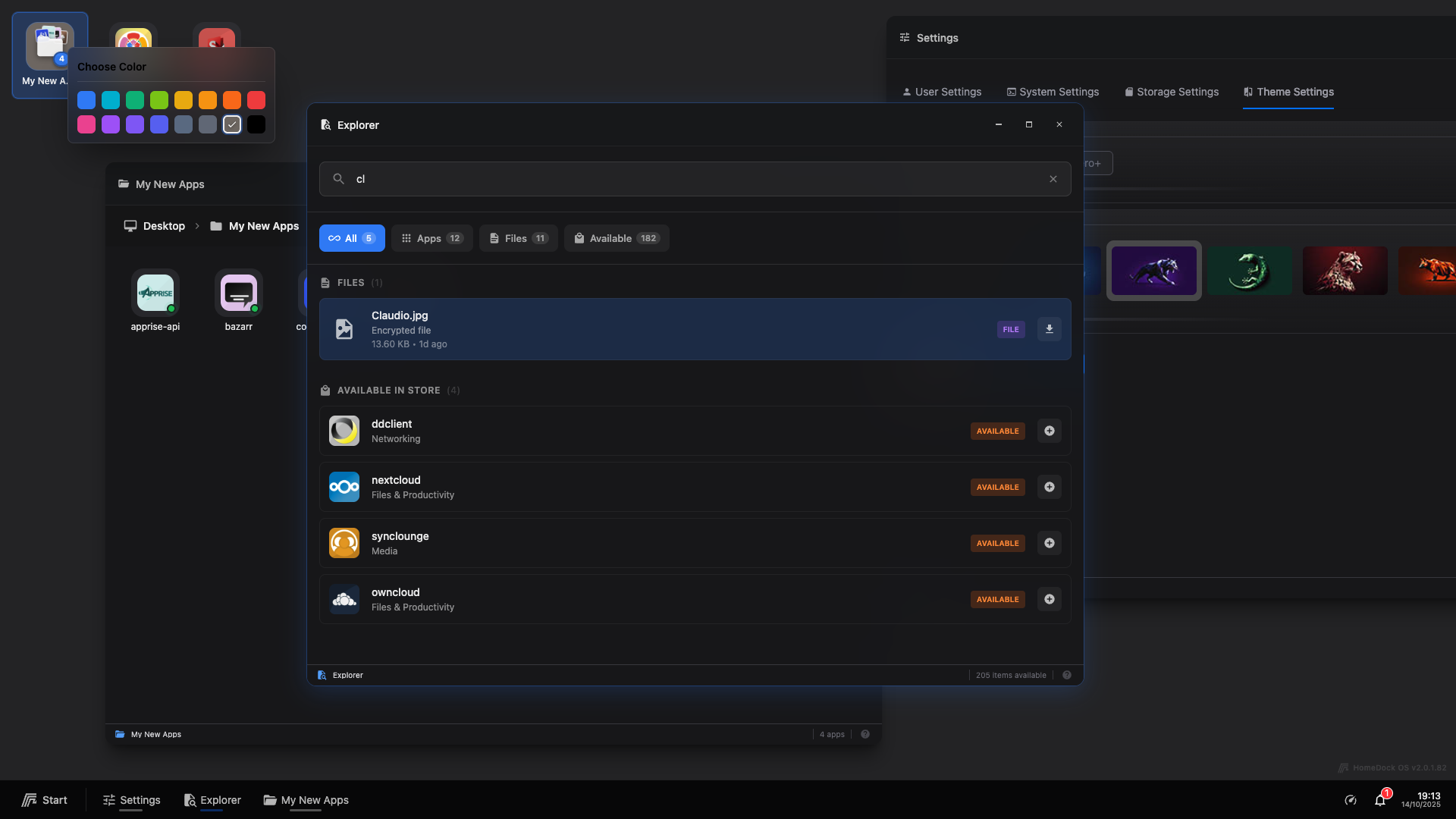Screen dimensions: 1456x819
Task: Switch to Storage Settings tab
Action: pos(1172,92)
